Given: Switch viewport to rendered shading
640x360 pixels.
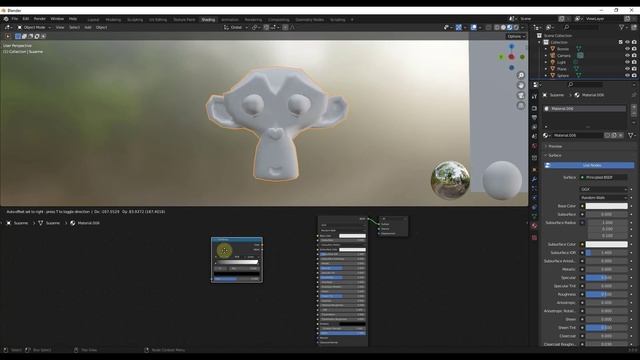Looking at the screenshot, I should [x=516, y=27].
